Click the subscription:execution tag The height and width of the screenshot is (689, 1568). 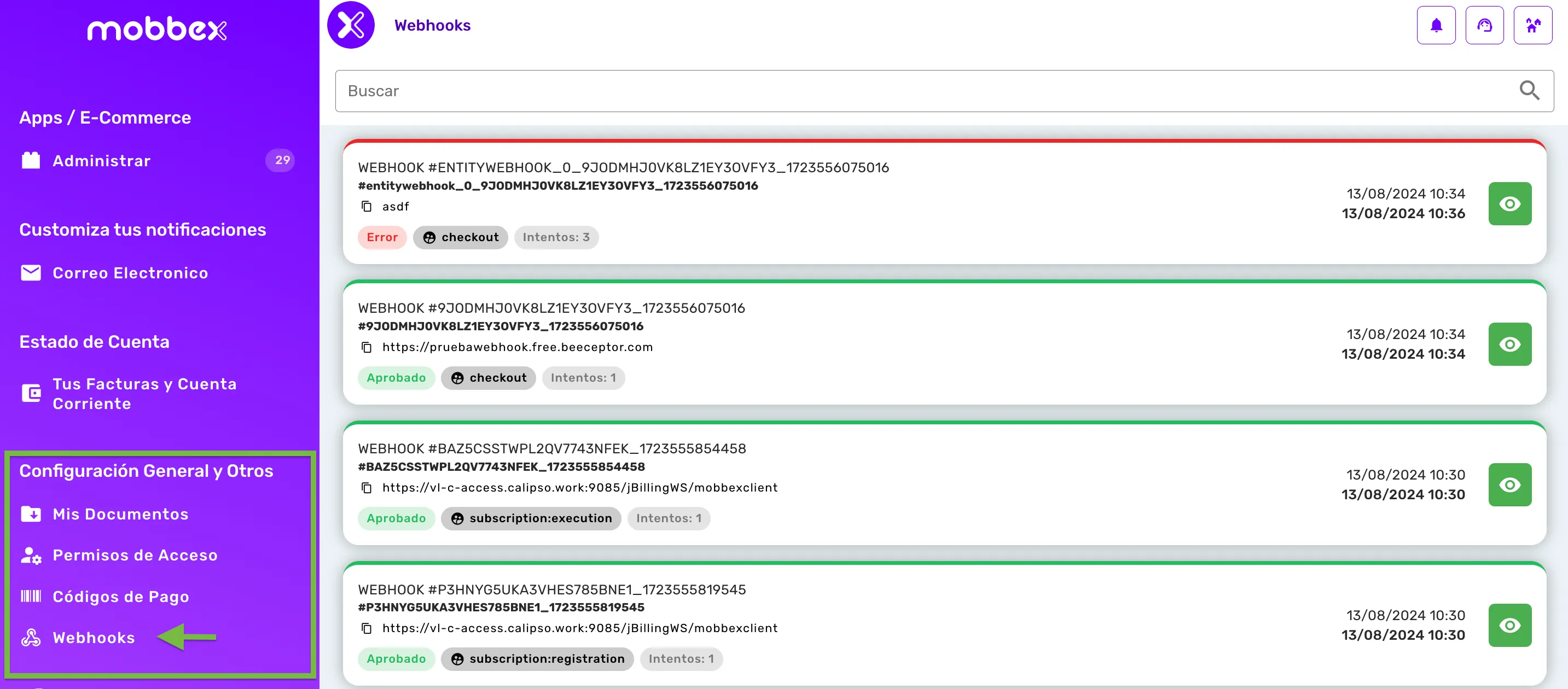click(x=530, y=518)
